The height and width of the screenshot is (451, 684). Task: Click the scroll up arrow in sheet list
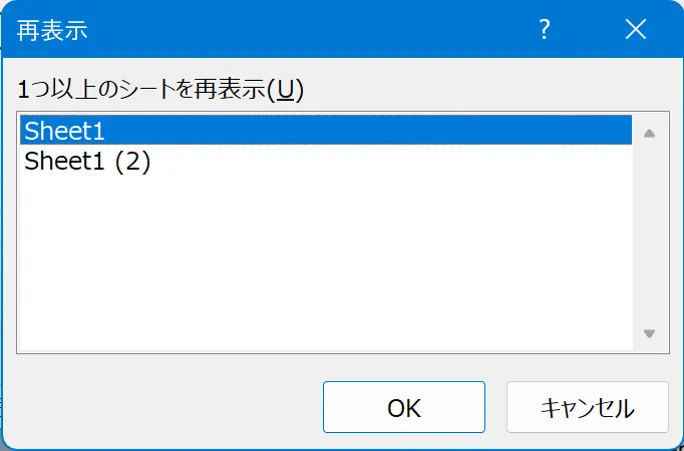click(x=649, y=133)
